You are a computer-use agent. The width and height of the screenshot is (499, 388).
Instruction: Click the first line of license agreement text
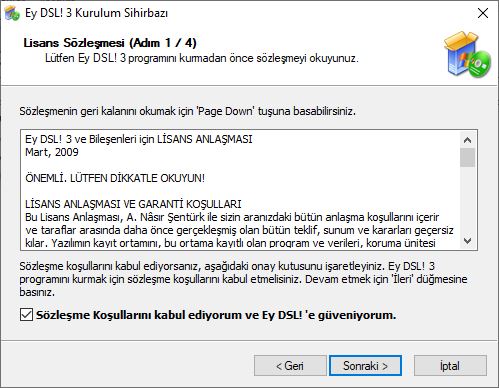coord(139,139)
